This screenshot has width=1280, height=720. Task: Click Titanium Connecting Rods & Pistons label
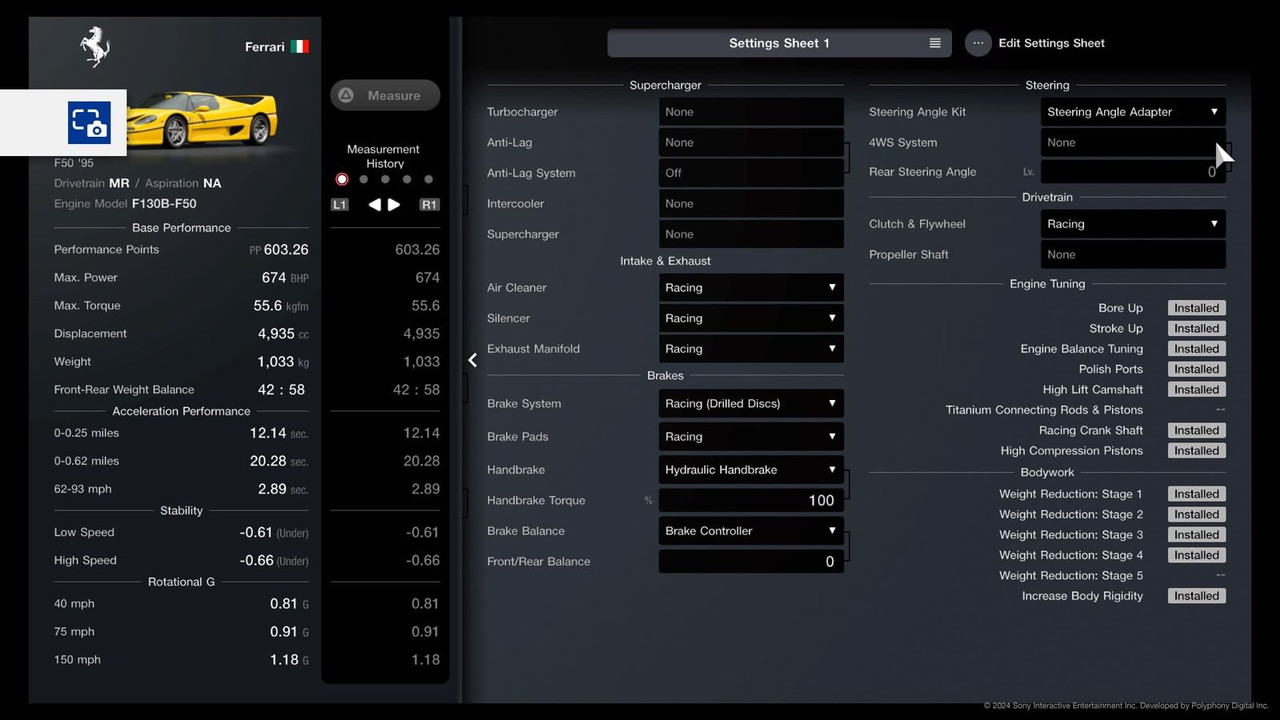point(1044,410)
